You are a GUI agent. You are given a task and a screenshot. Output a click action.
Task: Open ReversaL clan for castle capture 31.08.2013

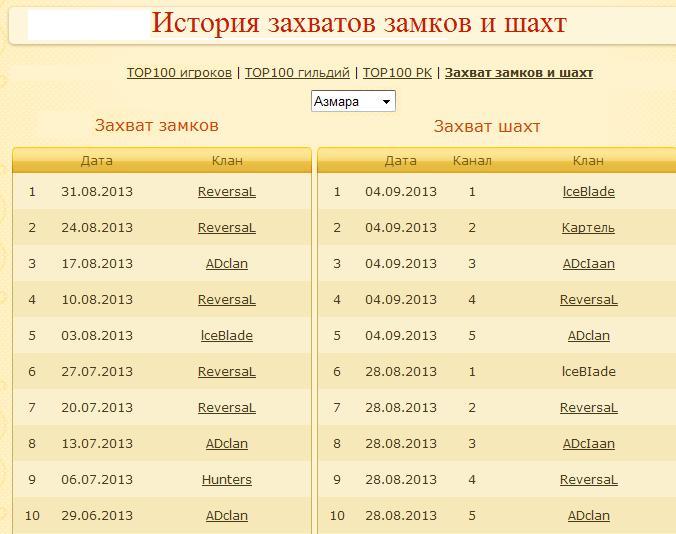227,192
